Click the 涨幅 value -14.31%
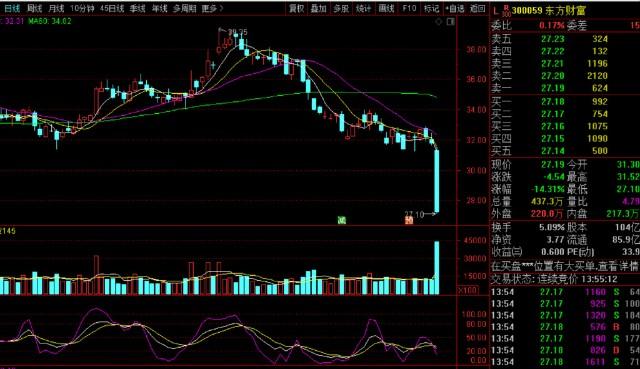Viewport: 640px width, 369px height. [x=548, y=189]
